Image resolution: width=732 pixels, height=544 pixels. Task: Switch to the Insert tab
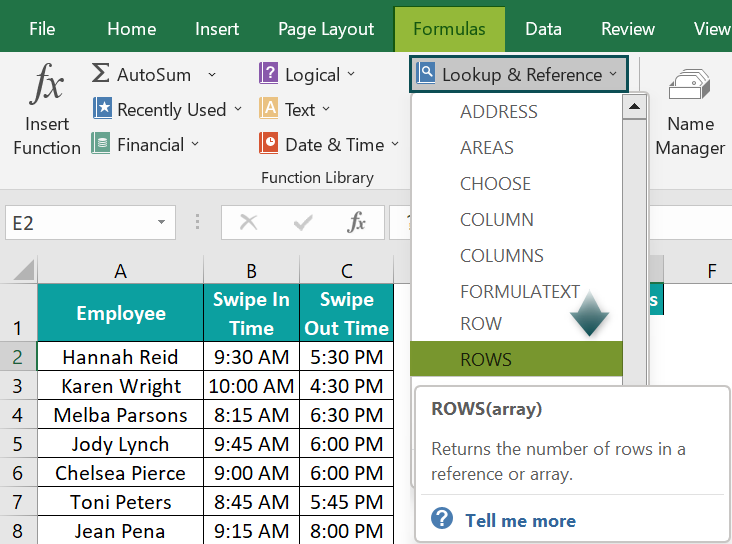(x=217, y=29)
